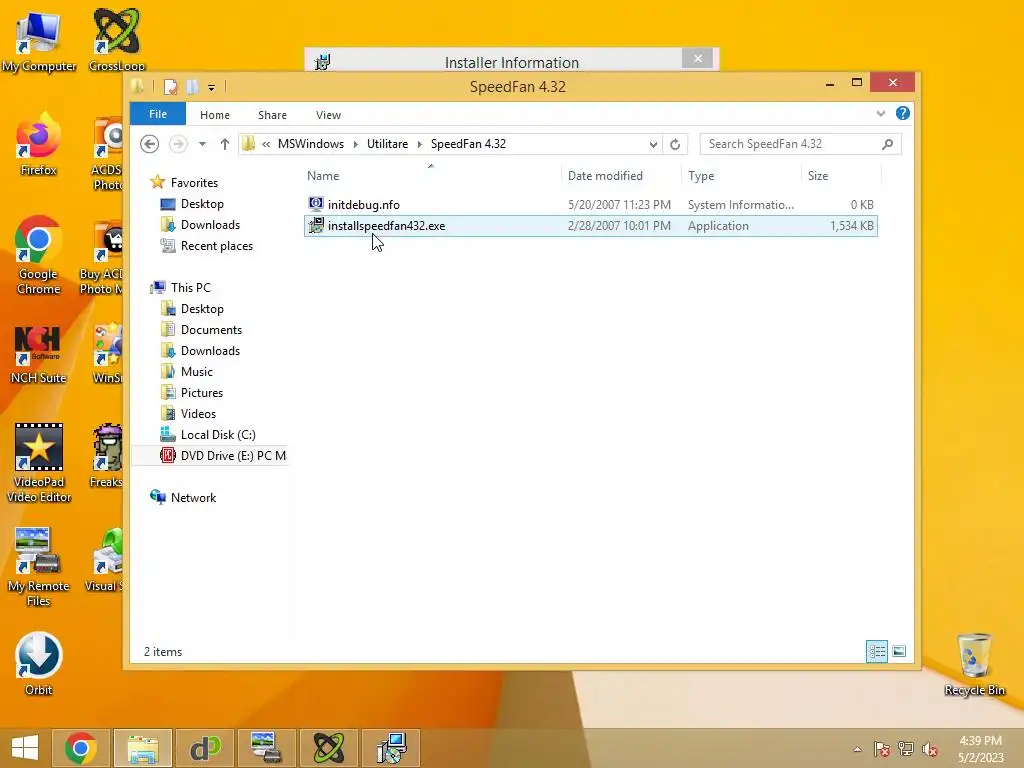
Task: Open Pictures under This PC
Action: pos(201,392)
